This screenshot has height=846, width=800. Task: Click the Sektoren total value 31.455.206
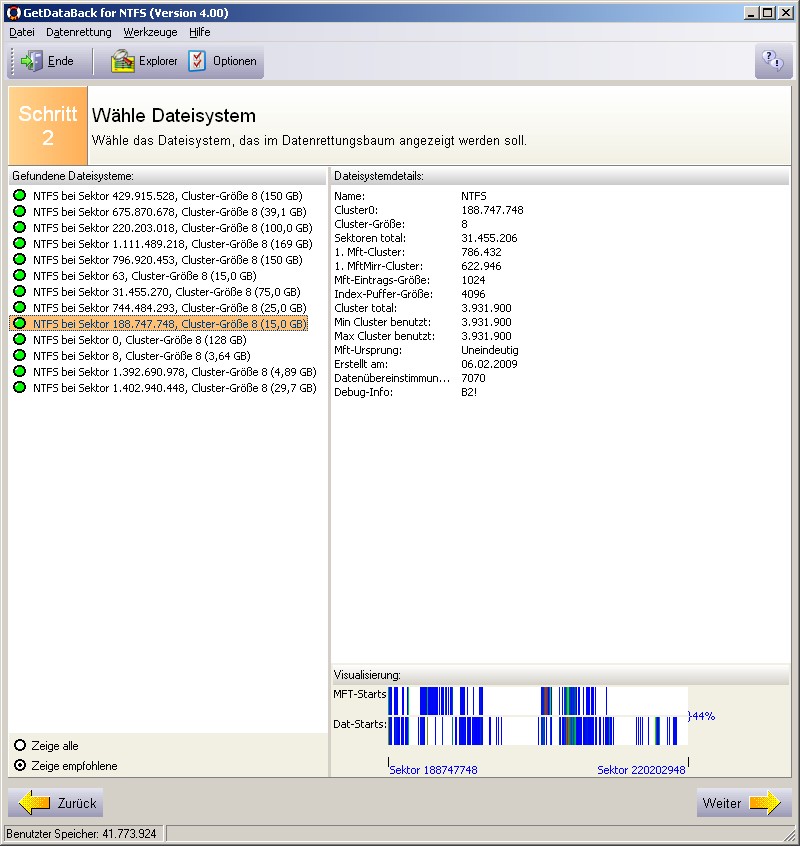(489, 238)
